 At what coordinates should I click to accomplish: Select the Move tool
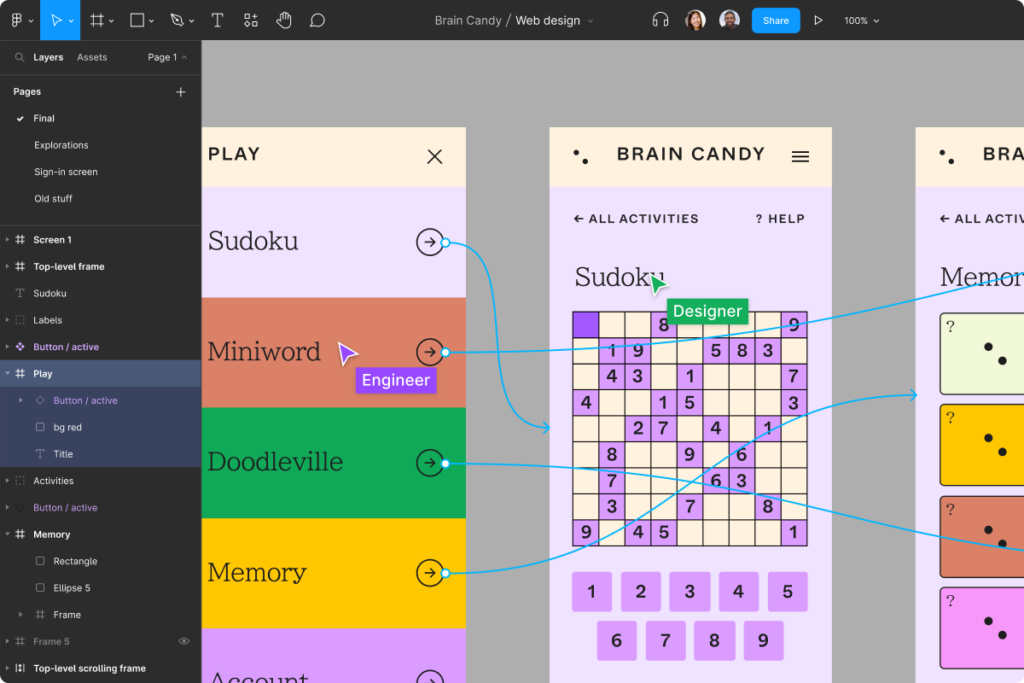[x=56, y=20]
